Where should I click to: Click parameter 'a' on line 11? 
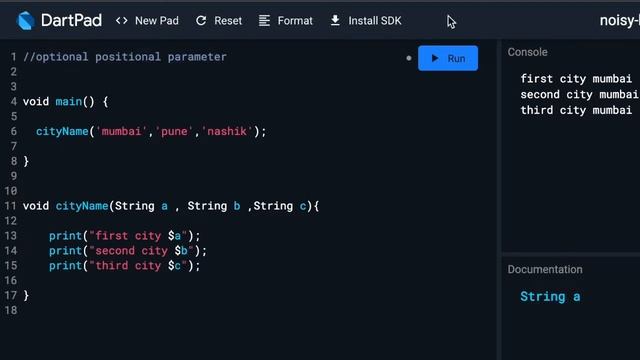[x=164, y=206]
